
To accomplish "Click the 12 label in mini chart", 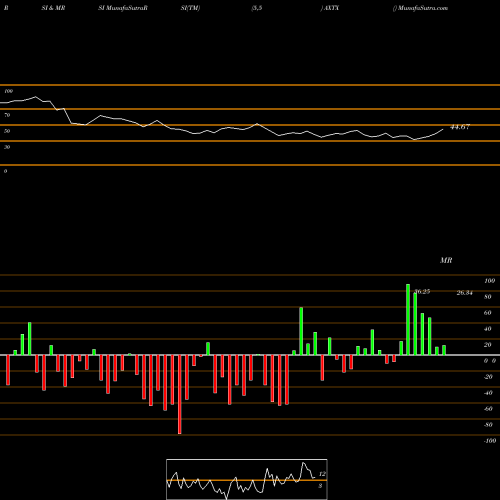I will pyautogui.click(x=322, y=474).
